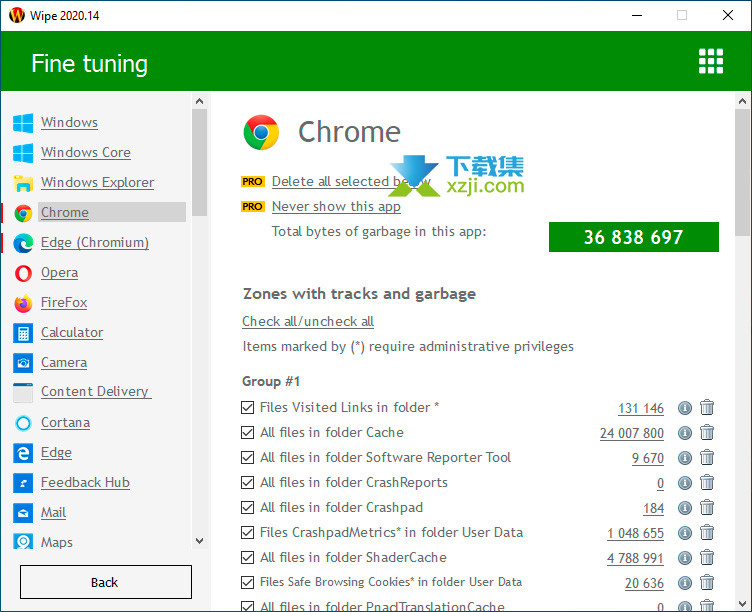Show info for folder Crashpad row
The height and width of the screenshot is (612, 752).
[685, 507]
